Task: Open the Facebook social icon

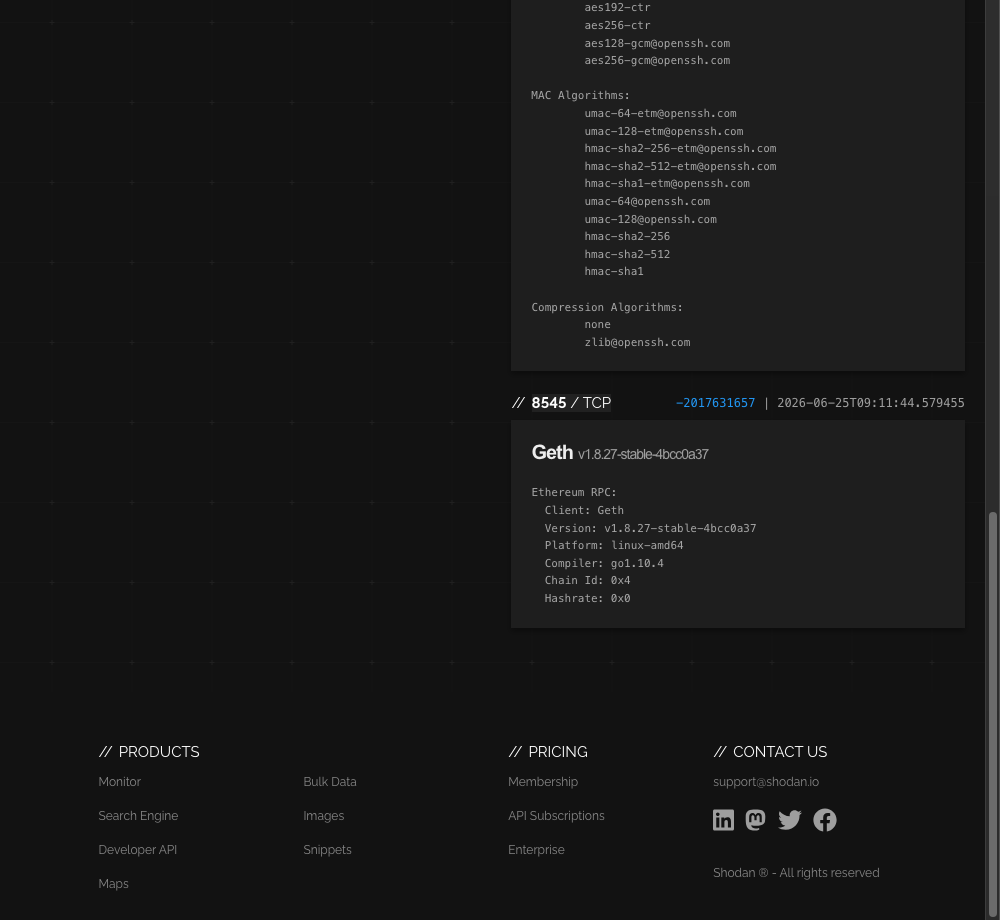Action: click(825, 820)
